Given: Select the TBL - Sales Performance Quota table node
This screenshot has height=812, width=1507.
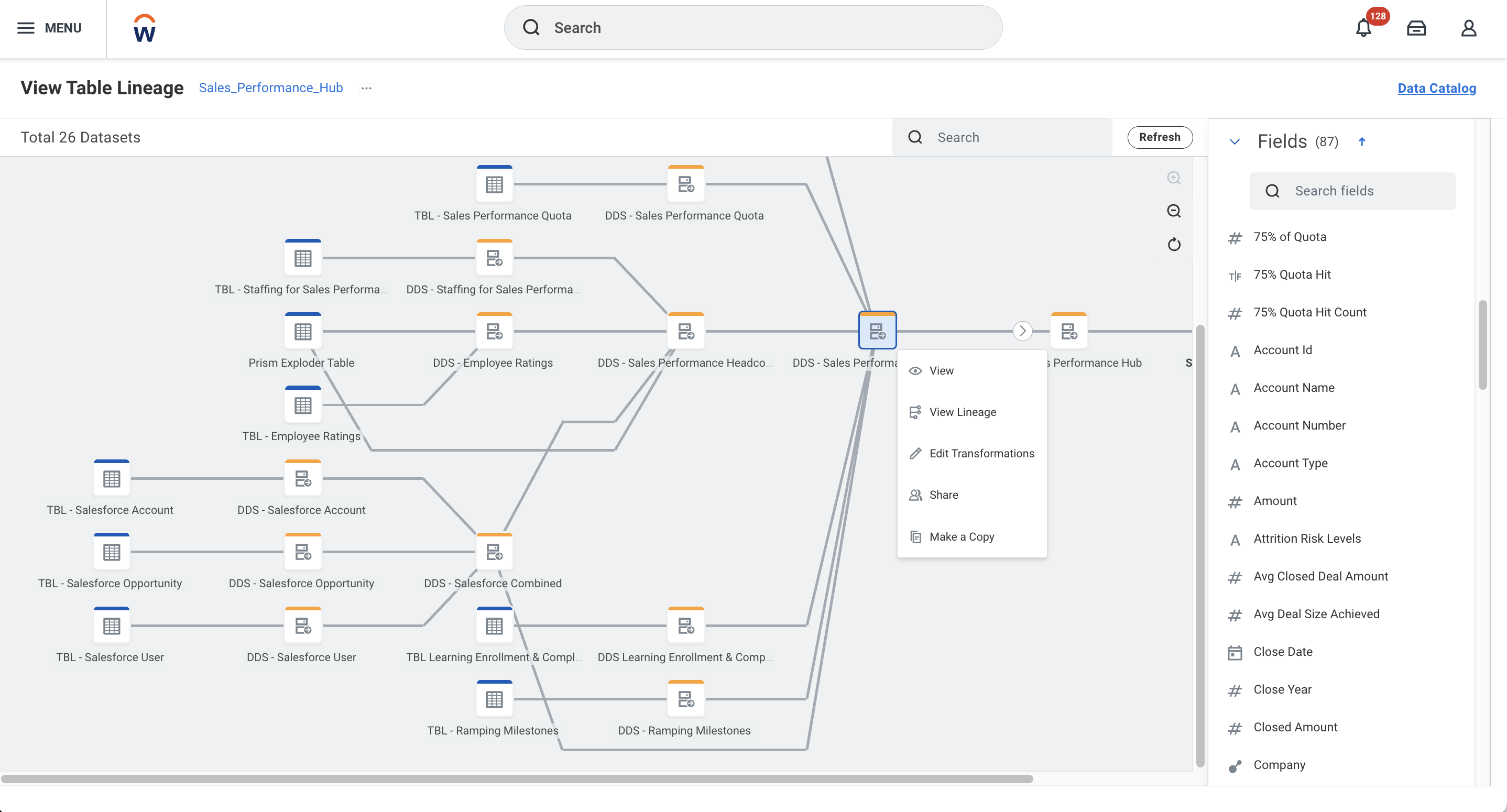Looking at the screenshot, I should (494, 184).
